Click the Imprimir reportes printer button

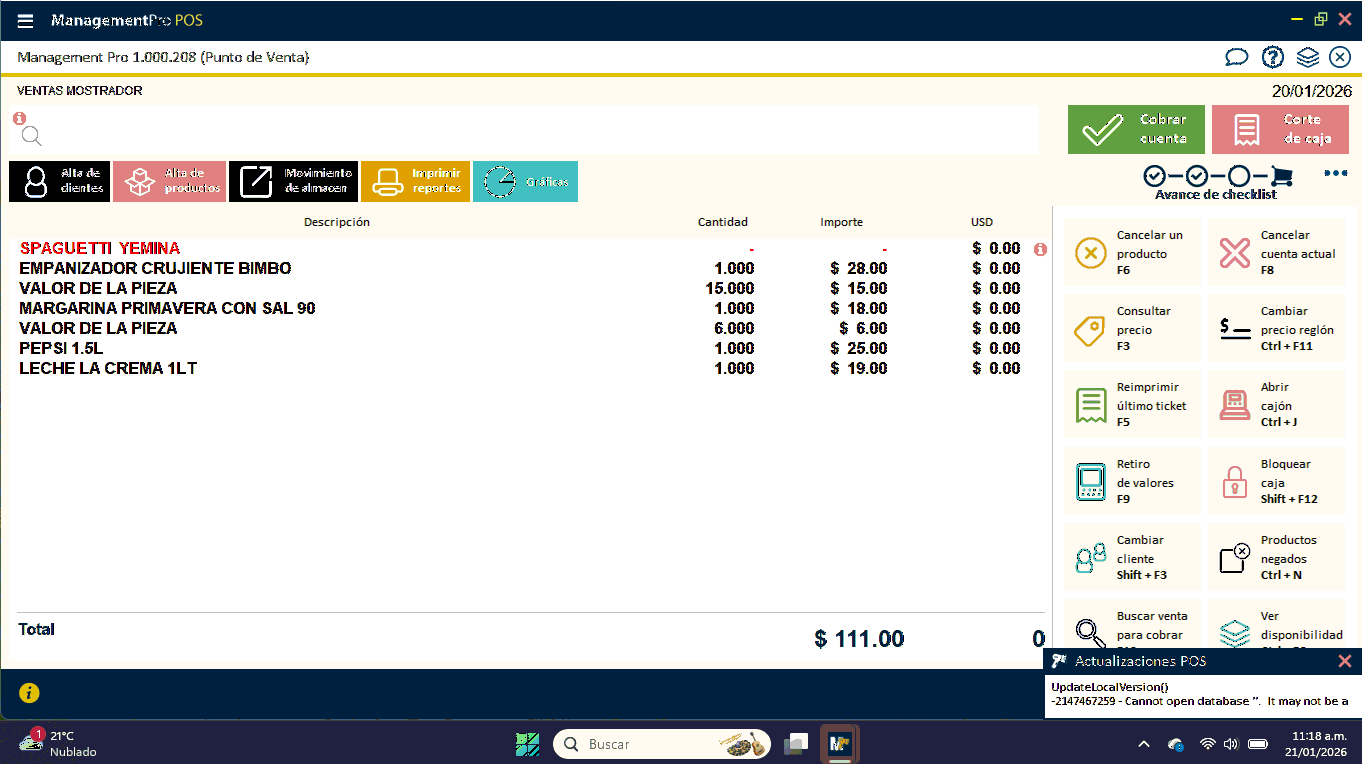point(415,181)
